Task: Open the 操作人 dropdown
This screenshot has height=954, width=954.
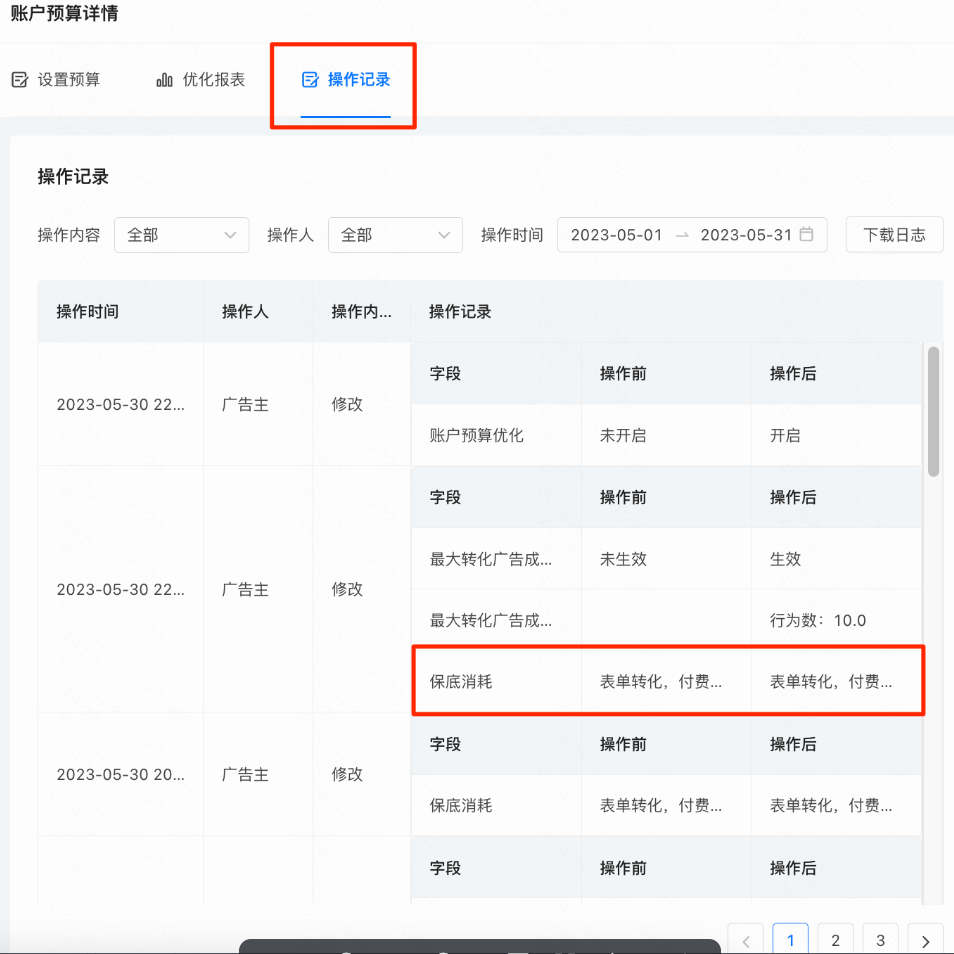Action: (x=395, y=235)
